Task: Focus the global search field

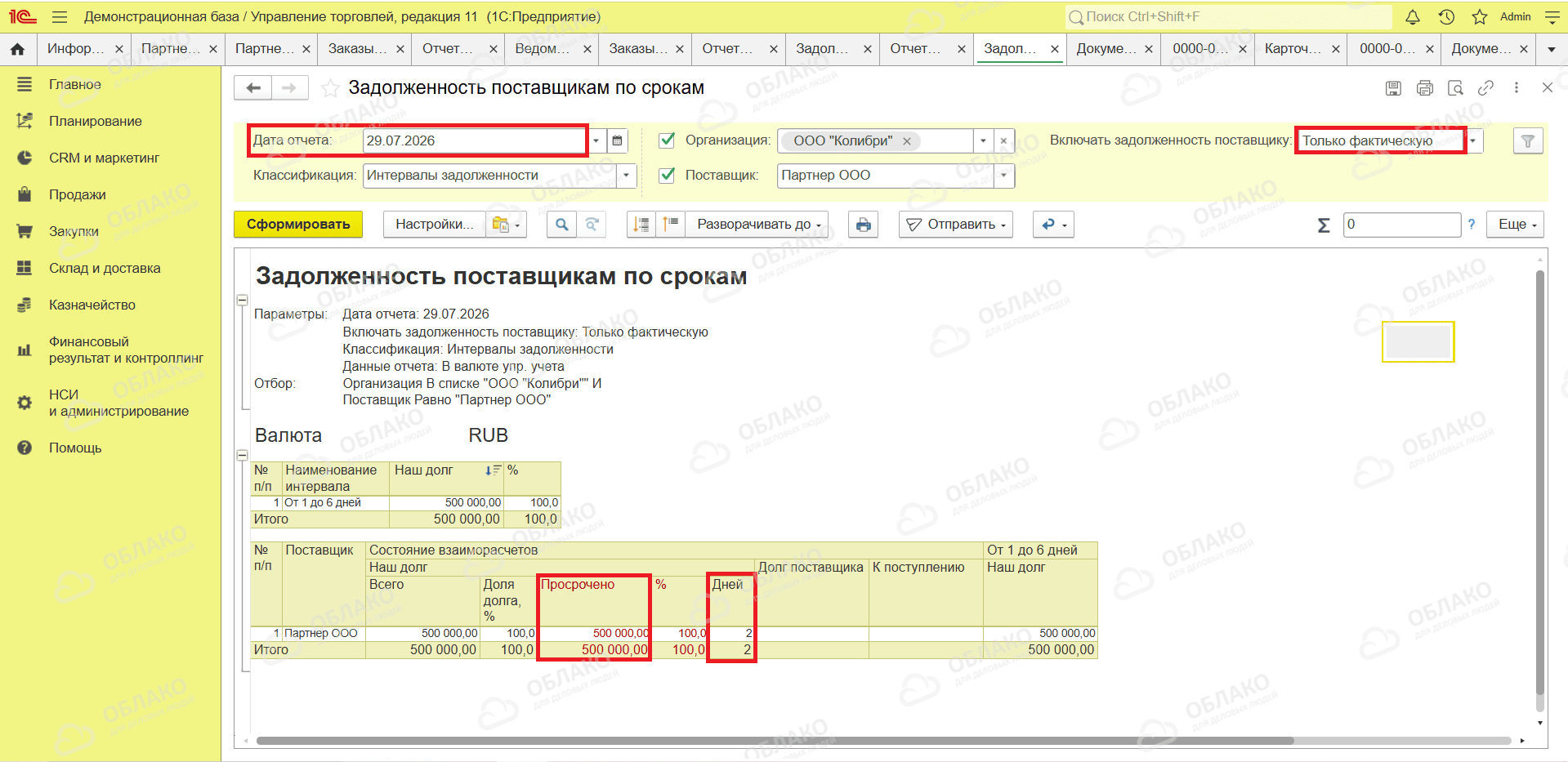Action: (x=1228, y=17)
